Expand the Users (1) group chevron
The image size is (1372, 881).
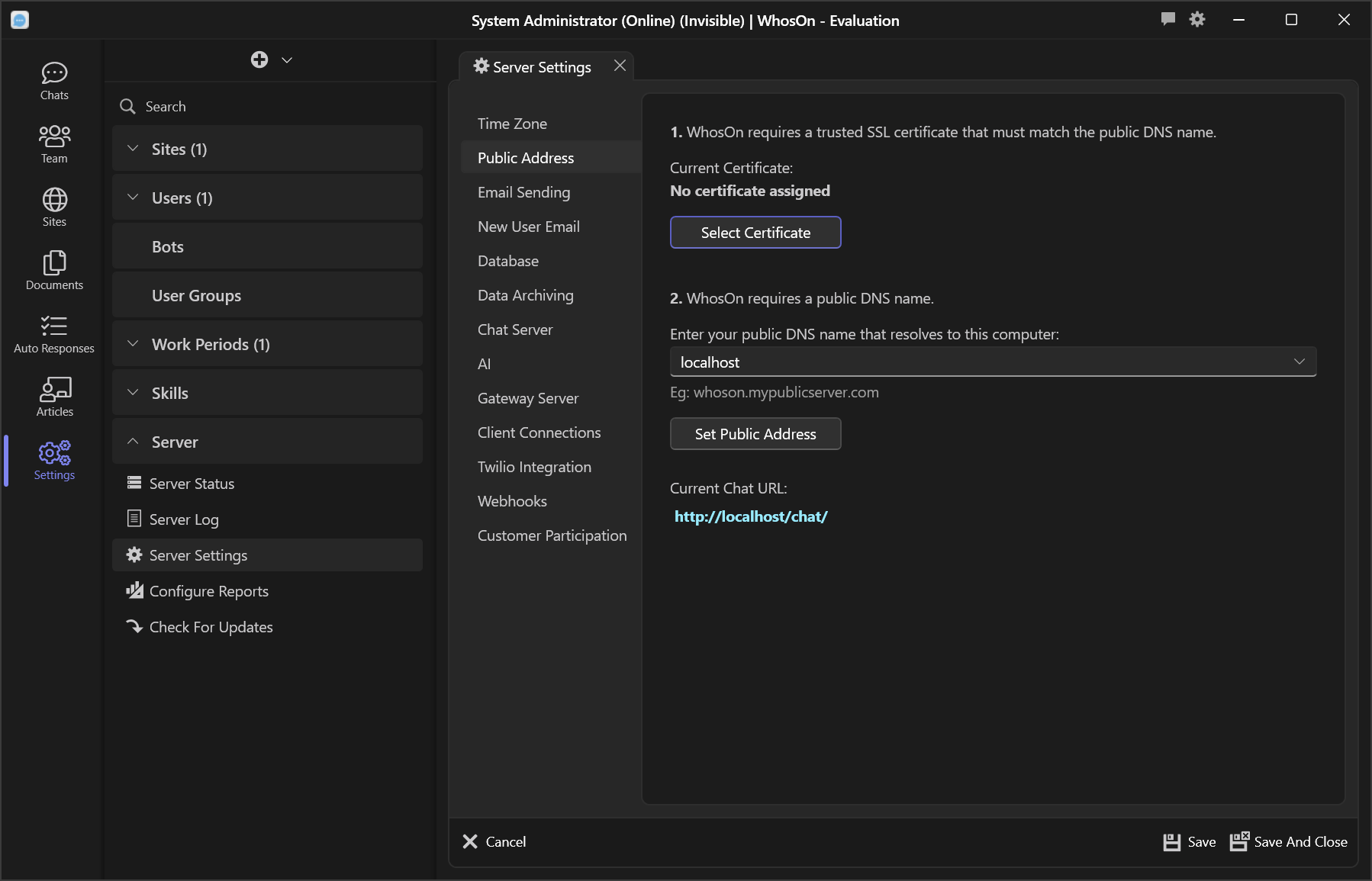[133, 197]
